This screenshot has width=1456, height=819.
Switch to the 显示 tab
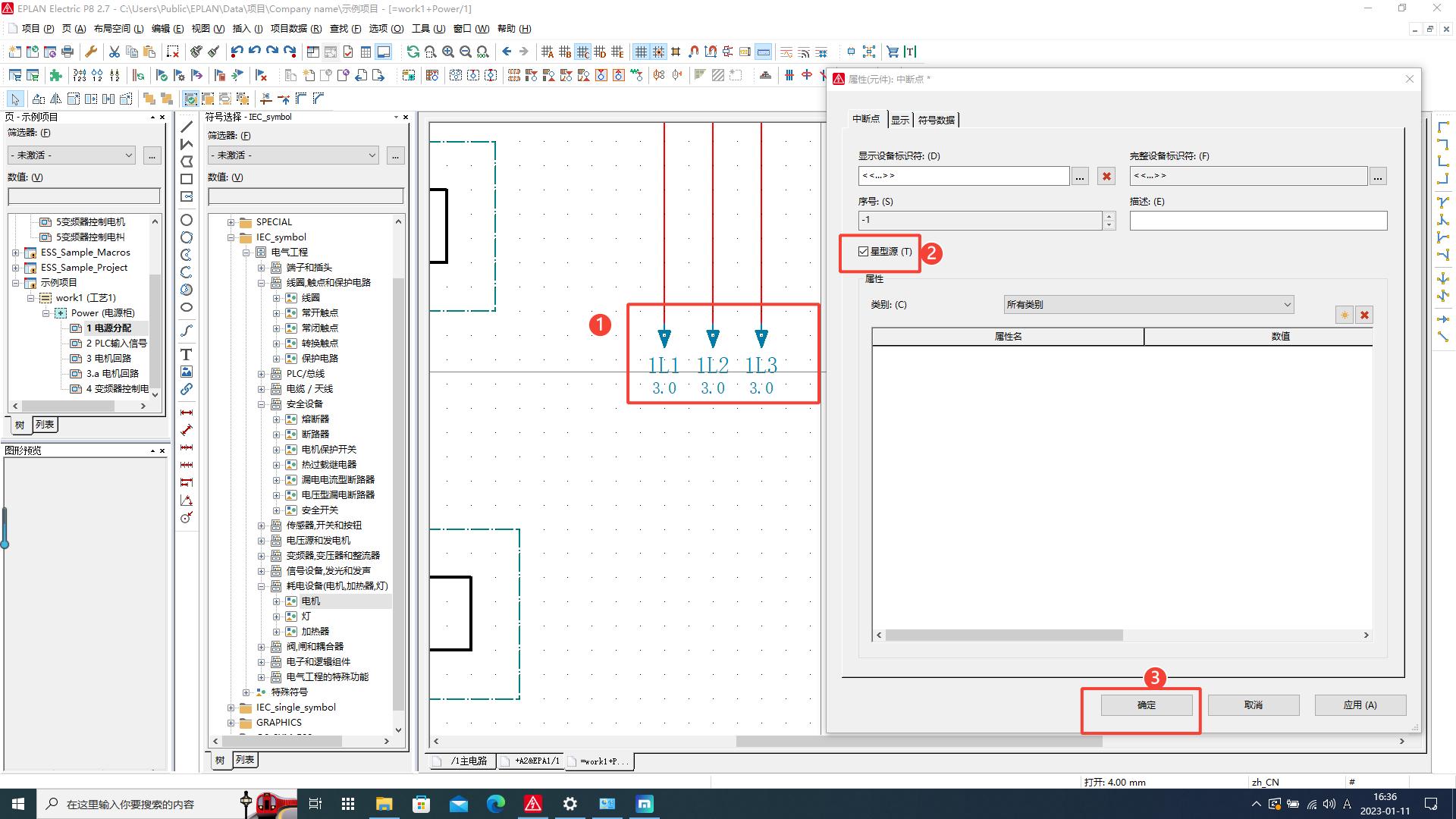pyautogui.click(x=899, y=120)
